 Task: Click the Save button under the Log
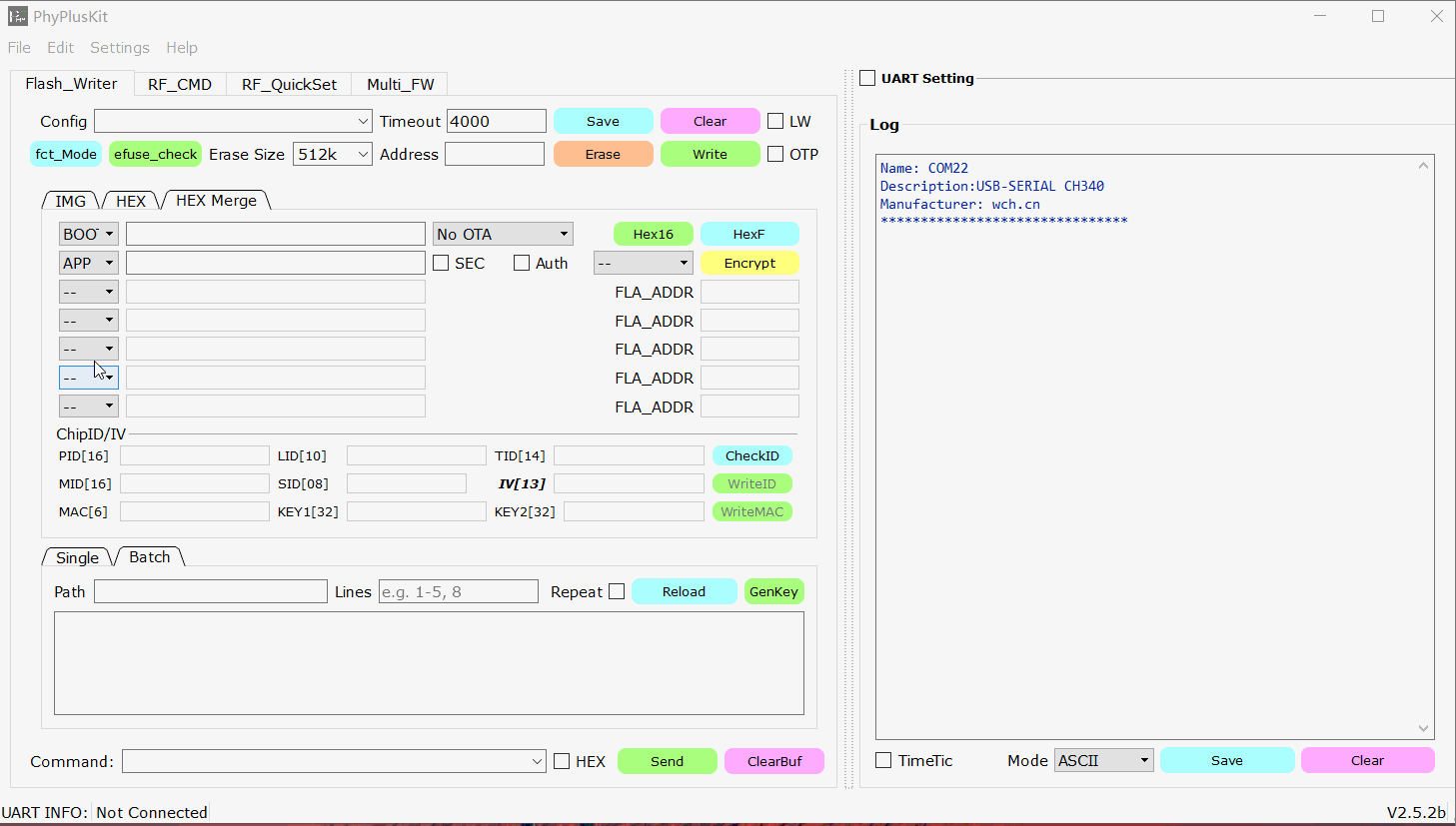pos(1227,760)
